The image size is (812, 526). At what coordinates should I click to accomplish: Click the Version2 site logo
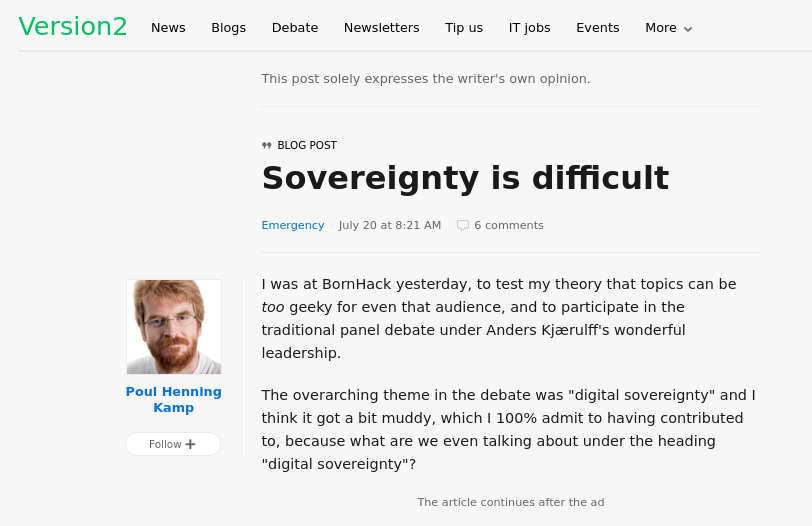pyautogui.click(x=73, y=27)
